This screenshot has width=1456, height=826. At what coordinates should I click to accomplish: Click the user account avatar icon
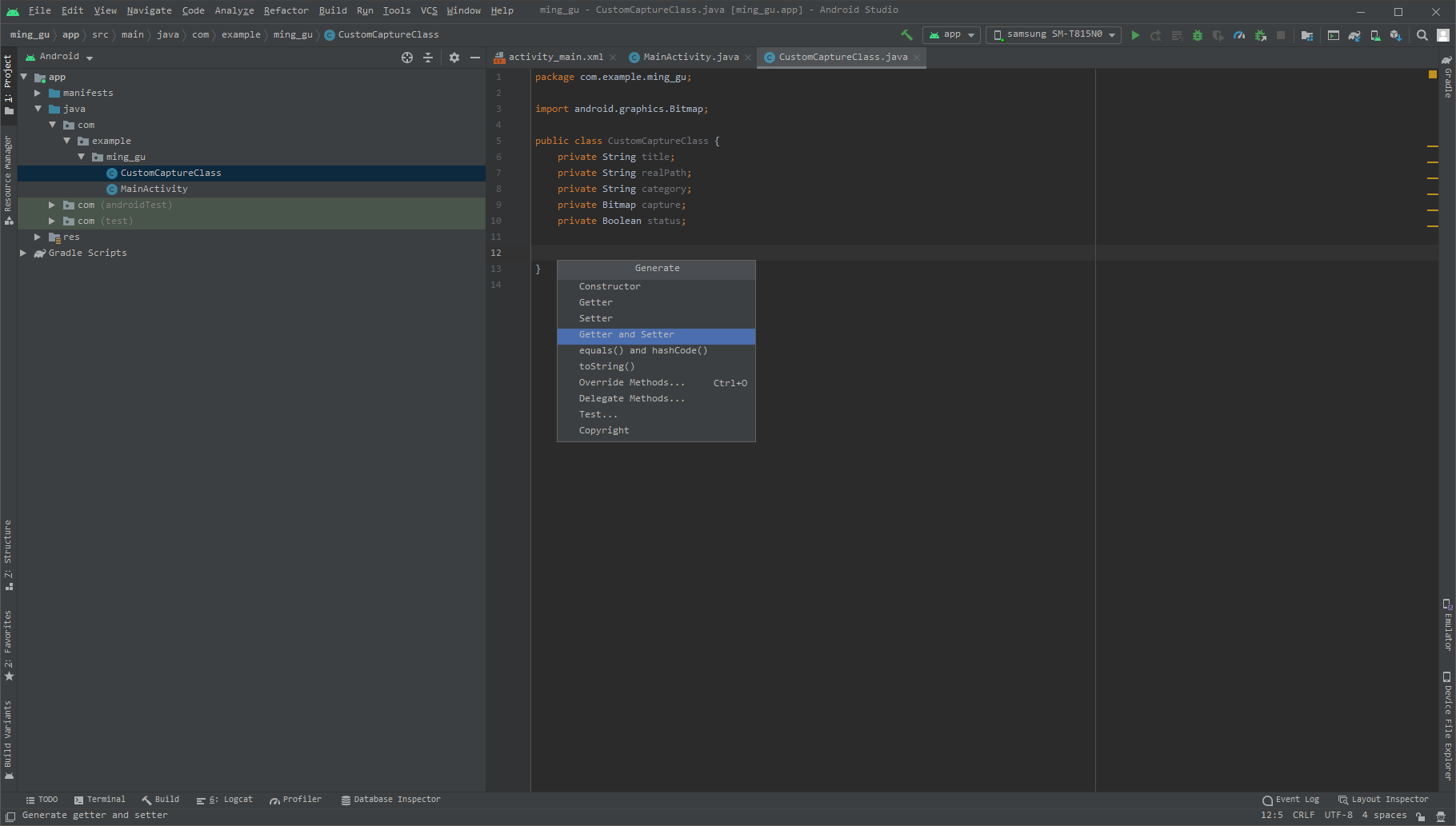(1443, 35)
